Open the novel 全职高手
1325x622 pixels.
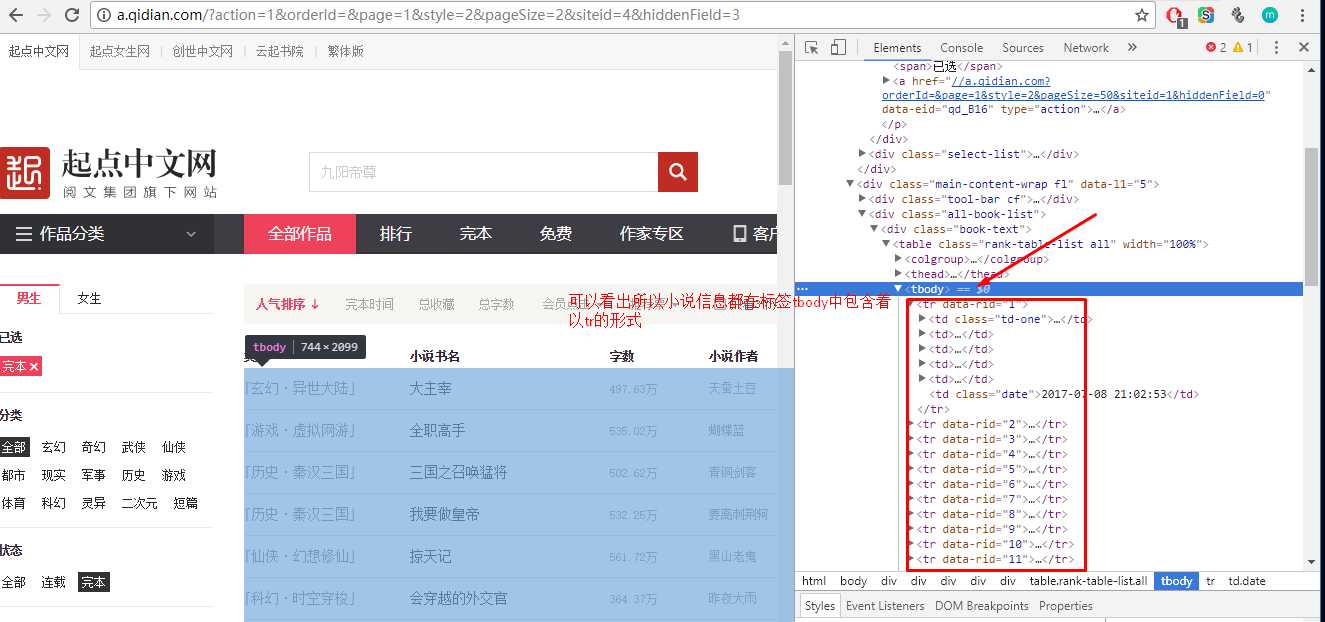click(x=437, y=430)
